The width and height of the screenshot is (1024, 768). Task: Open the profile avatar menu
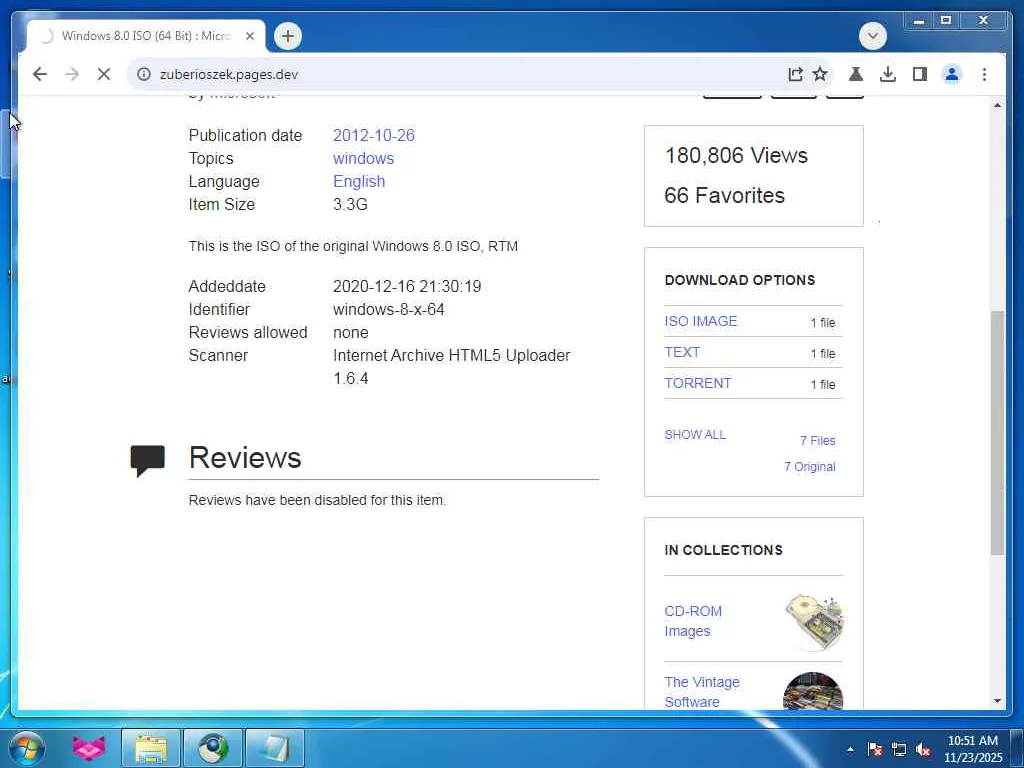[952, 74]
